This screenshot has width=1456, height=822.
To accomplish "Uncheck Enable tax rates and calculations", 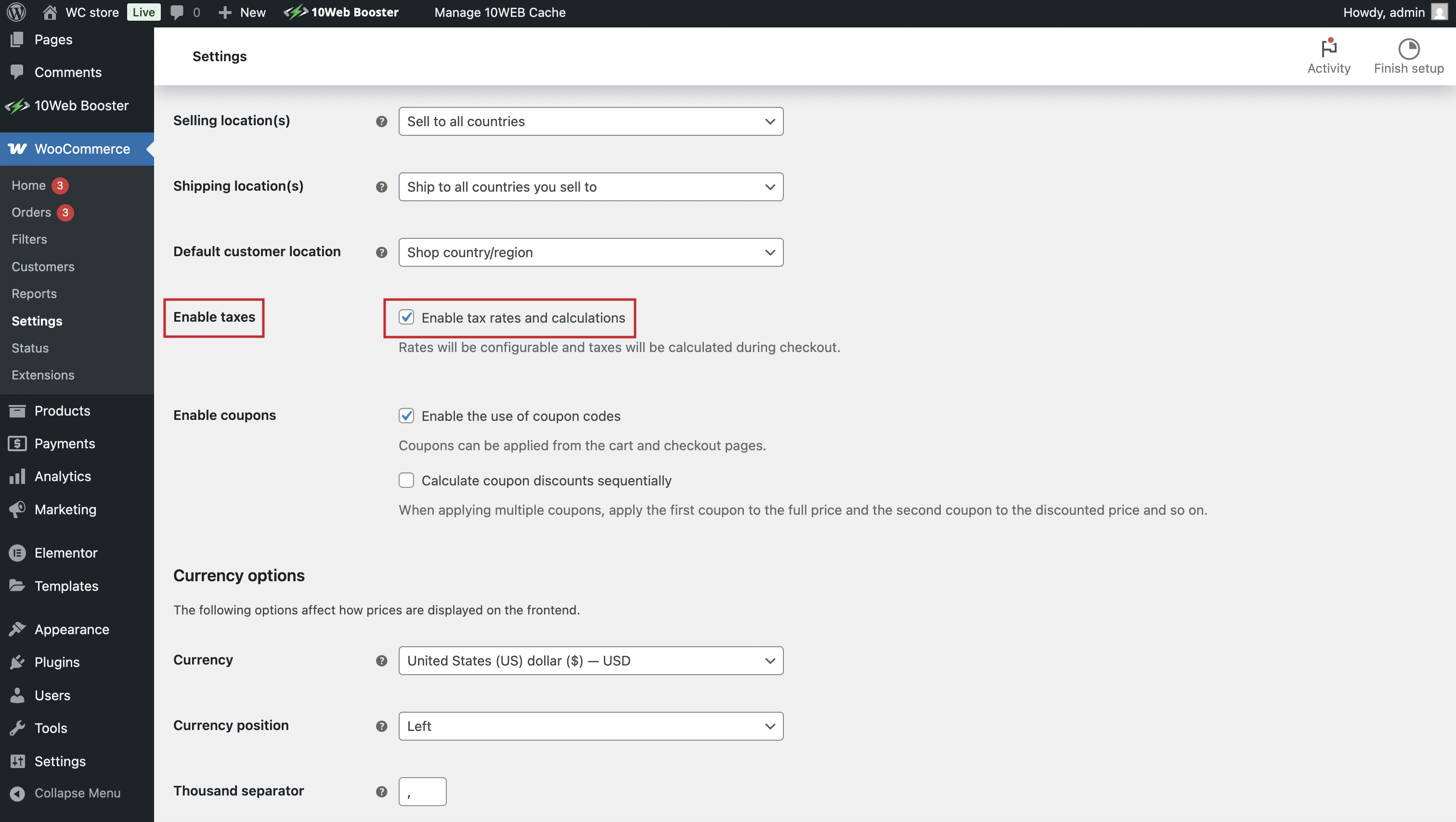I will point(406,317).
